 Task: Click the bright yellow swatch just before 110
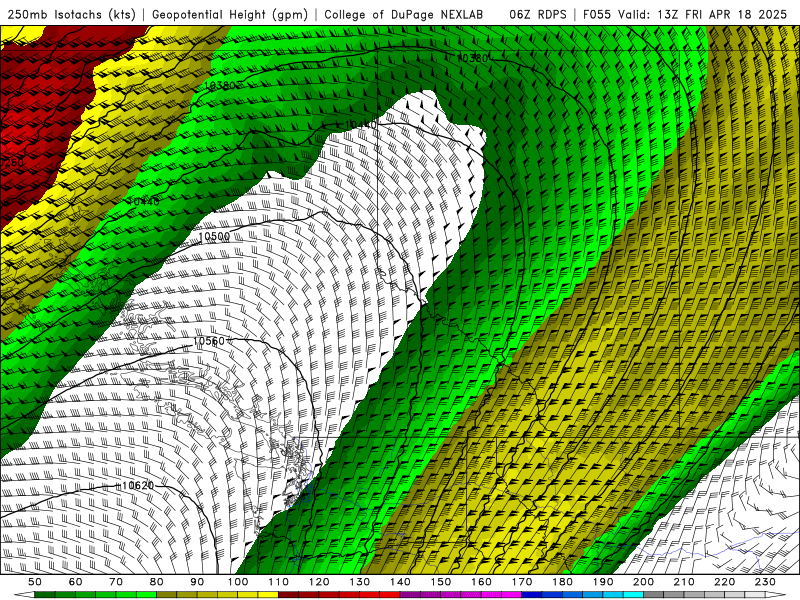[x=268, y=595]
